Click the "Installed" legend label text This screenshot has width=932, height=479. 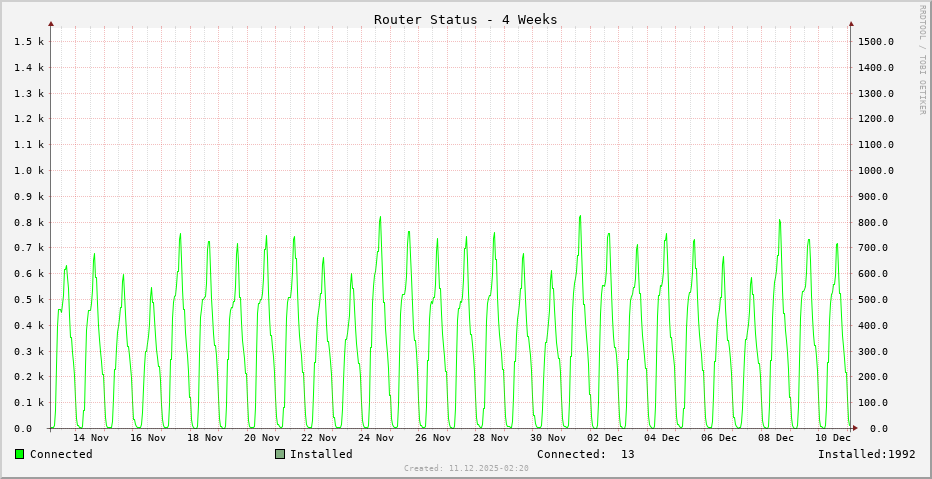click(321, 454)
